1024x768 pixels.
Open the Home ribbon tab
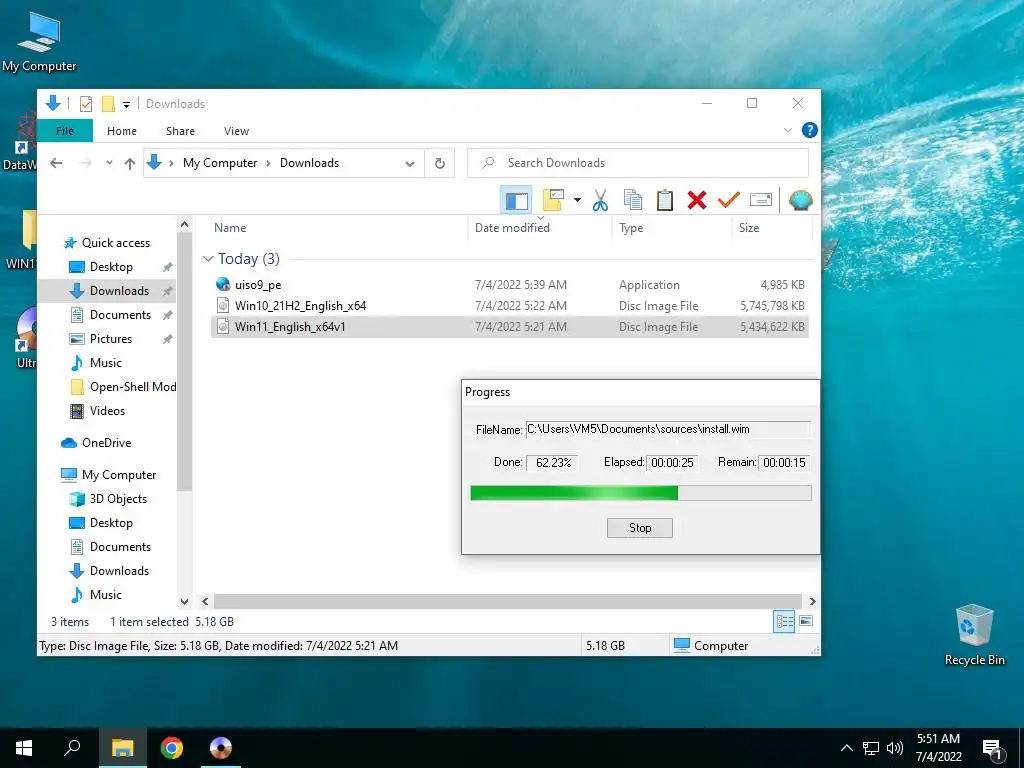121,131
